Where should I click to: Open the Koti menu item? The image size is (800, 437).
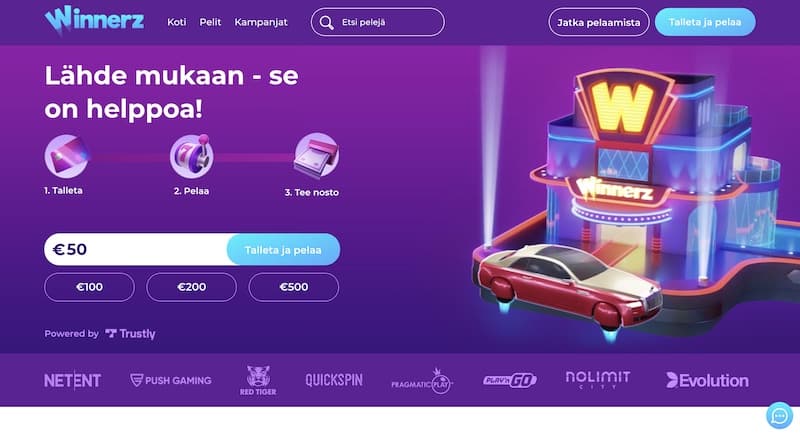(x=177, y=22)
